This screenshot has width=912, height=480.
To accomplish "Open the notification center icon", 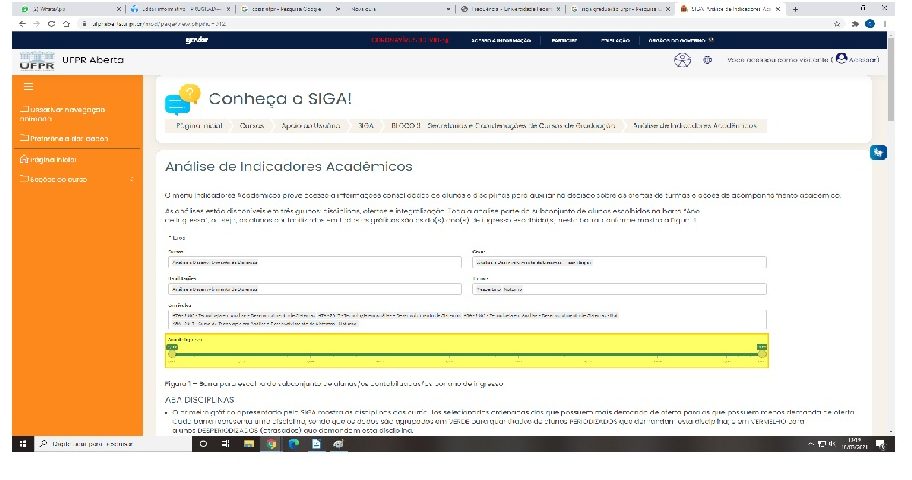I will (x=881, y=445).
